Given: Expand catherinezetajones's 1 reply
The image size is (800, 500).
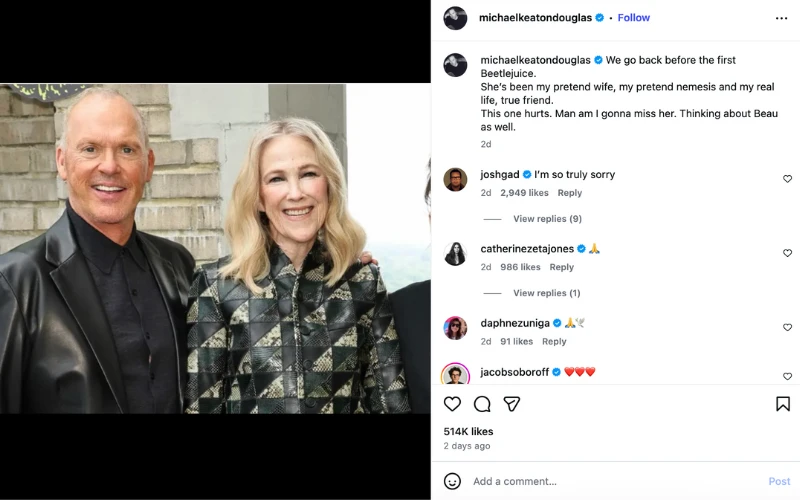Looking at the screenshot, I should point(546,293).
